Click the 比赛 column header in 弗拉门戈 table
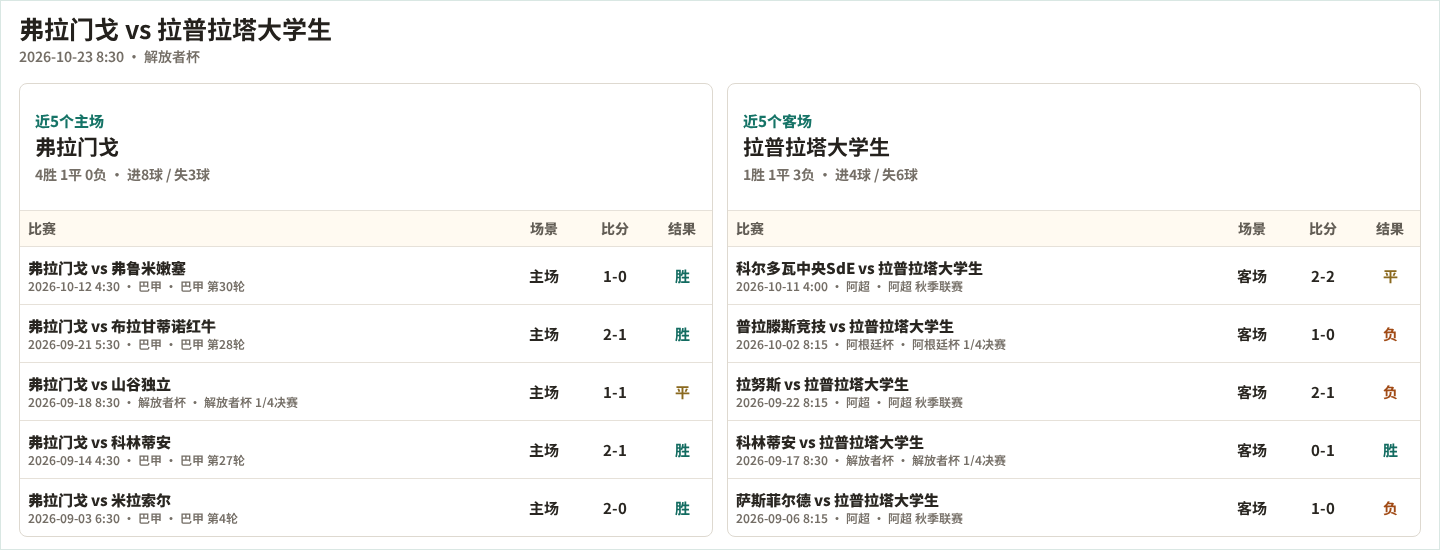Screen dimensions: 1440x550 pyautogui.click(x=42, y=229)
